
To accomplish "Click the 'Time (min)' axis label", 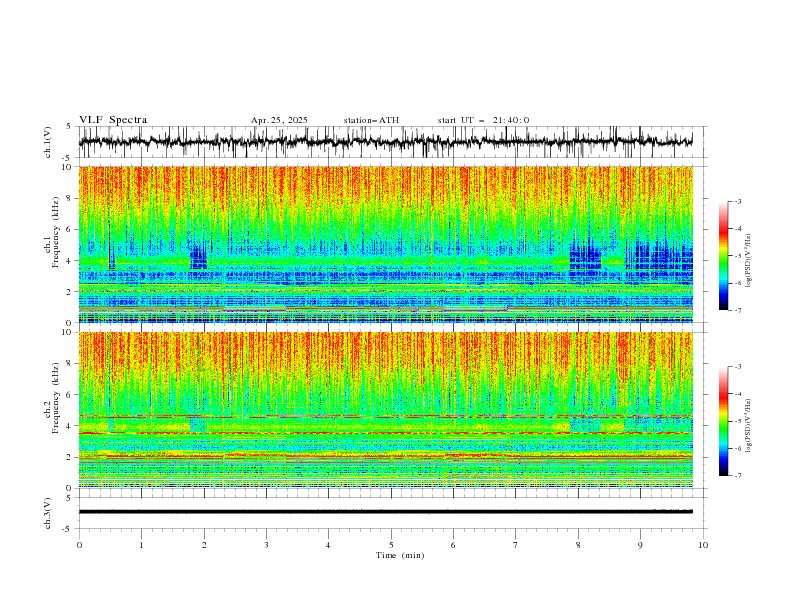I will click(x=400, y=555).
